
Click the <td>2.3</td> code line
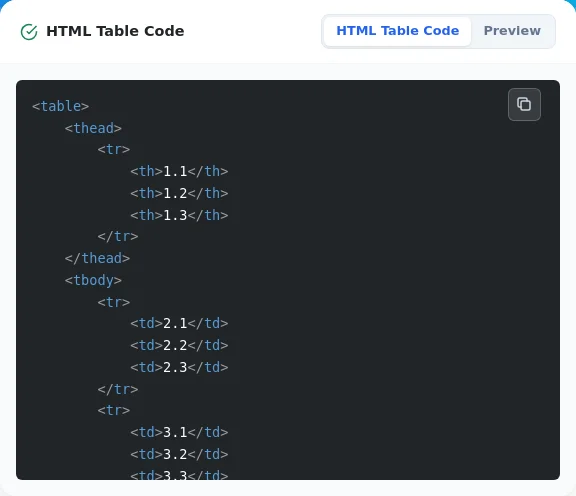(179, 367)
